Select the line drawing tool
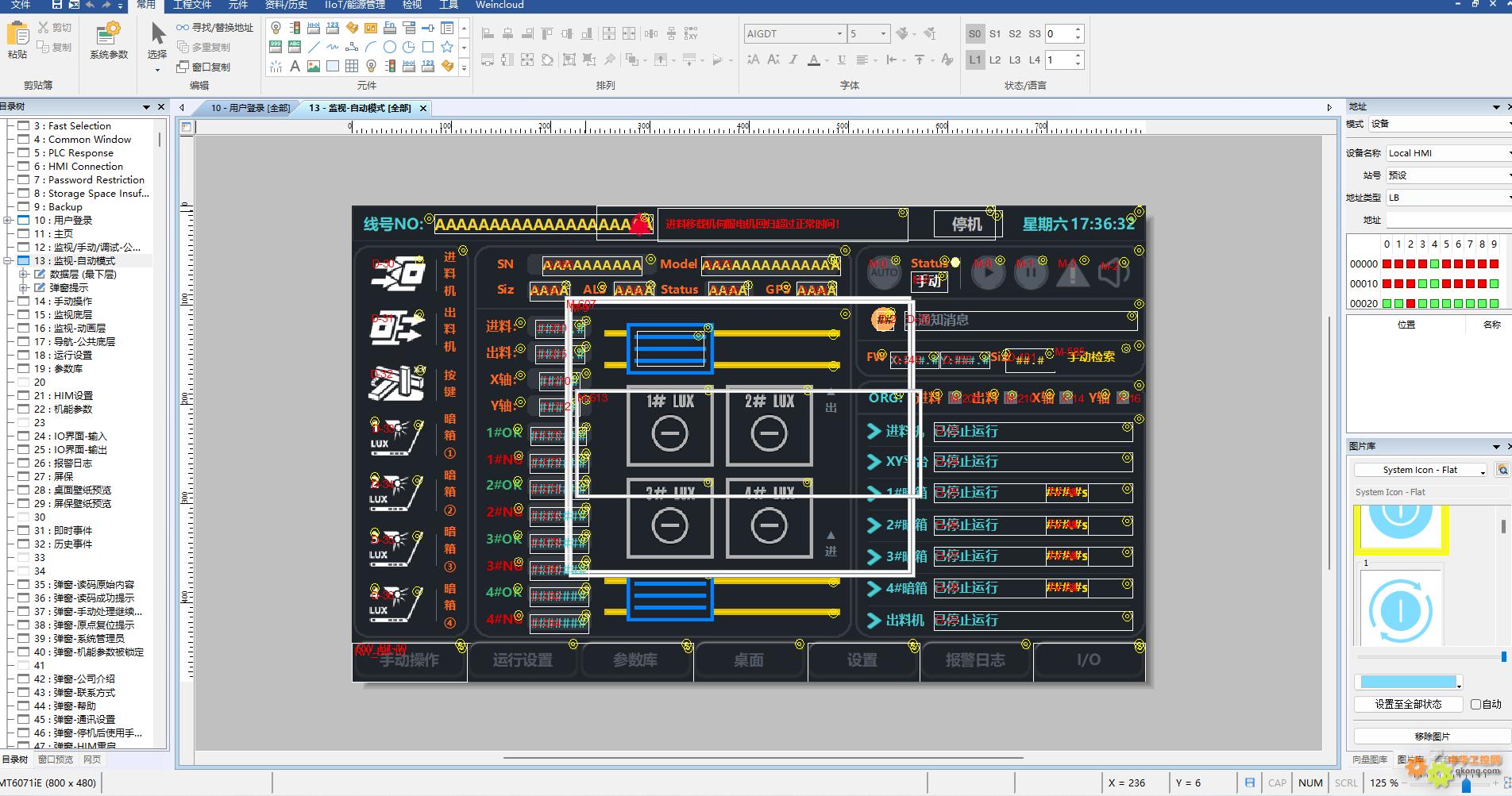 tap(314, 48)
